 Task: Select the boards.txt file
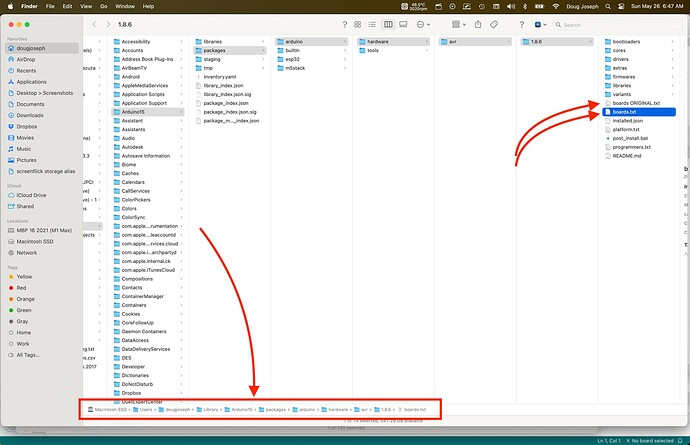click(x=639, y=112)
